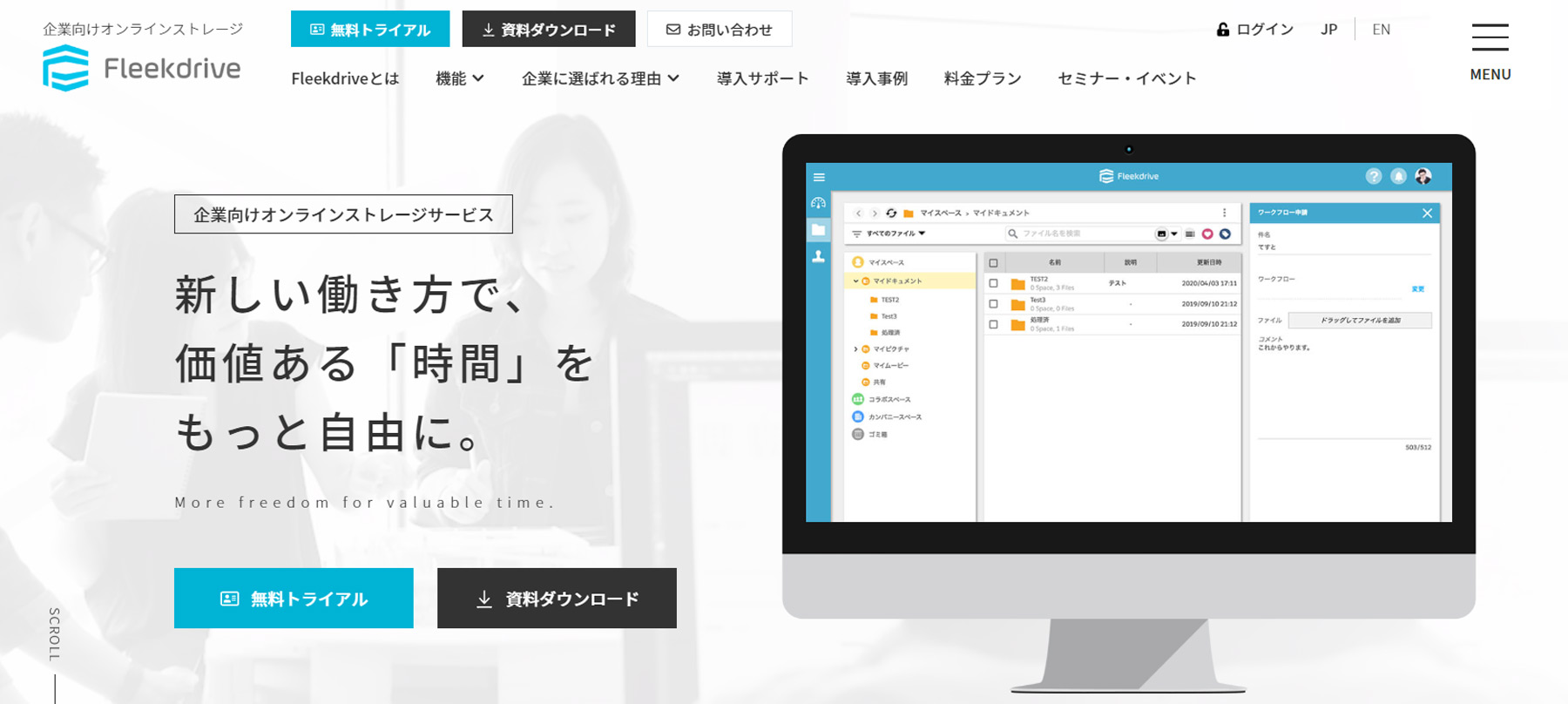The height and width of the screenshot is (704, 1568).
Task: Open the three-dot more options icon
Action: [x=1224, y=213]
